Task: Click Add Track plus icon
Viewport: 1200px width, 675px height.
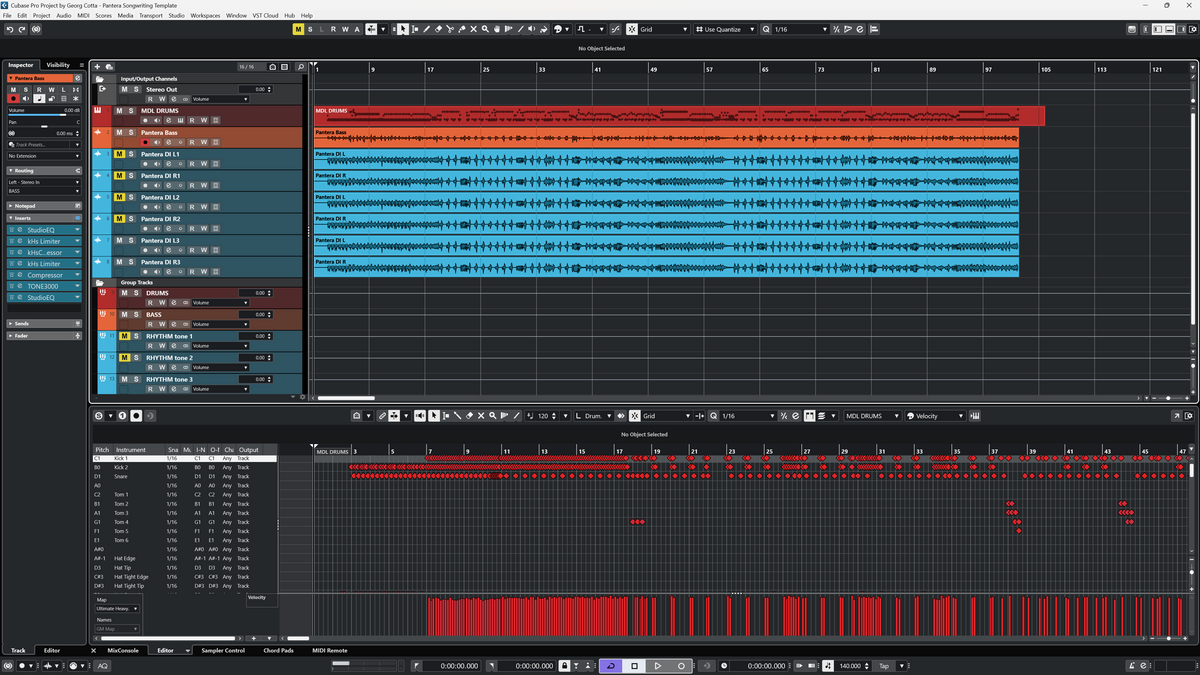Action: pyautogui.click(x=97, y=67)
